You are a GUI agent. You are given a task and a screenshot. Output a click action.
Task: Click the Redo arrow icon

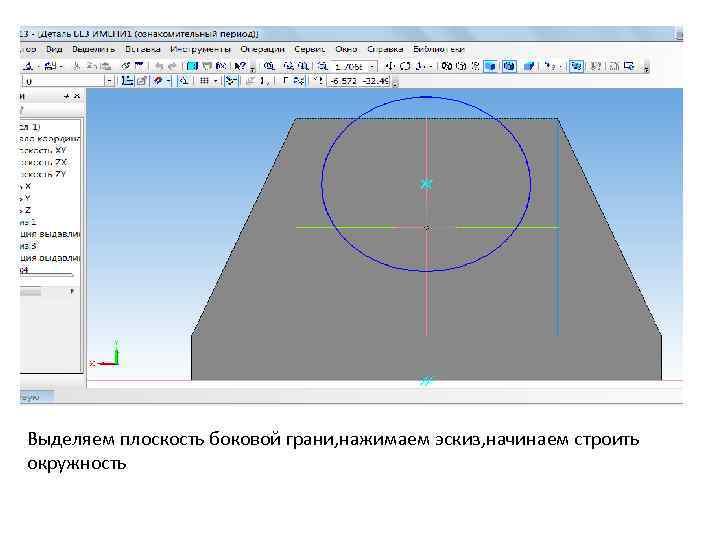tap(173, 66)
